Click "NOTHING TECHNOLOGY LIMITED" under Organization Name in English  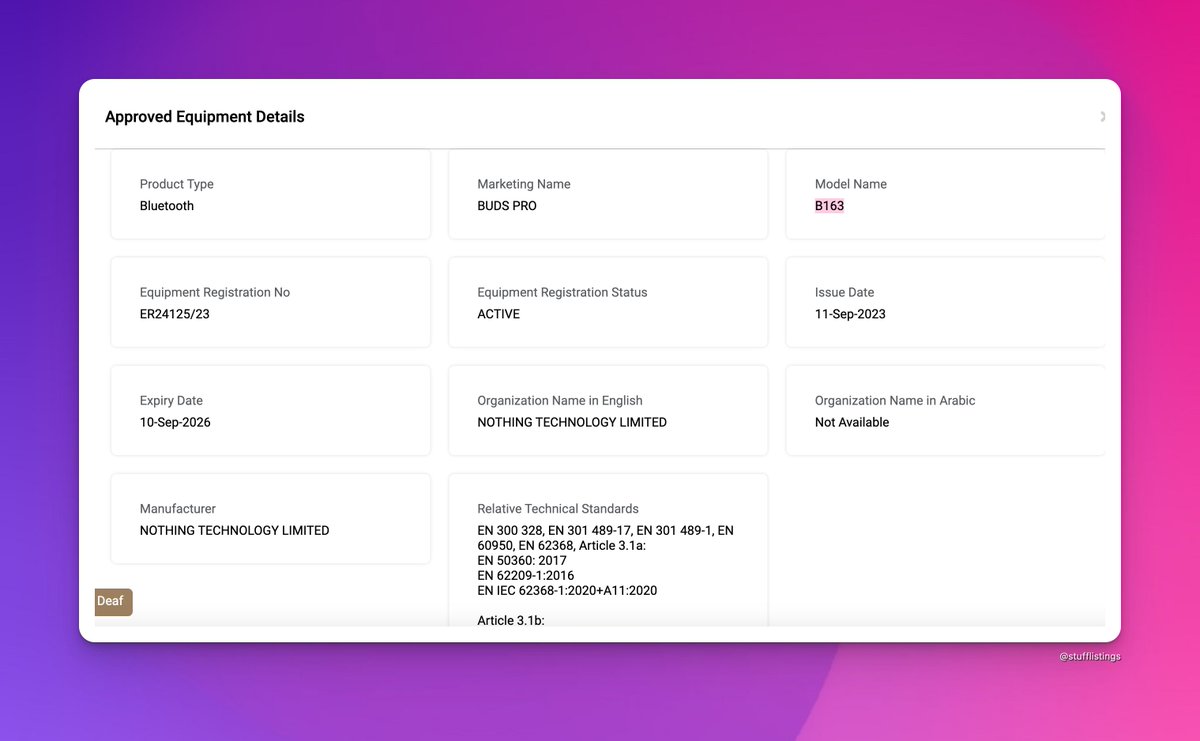click(572, 422)
